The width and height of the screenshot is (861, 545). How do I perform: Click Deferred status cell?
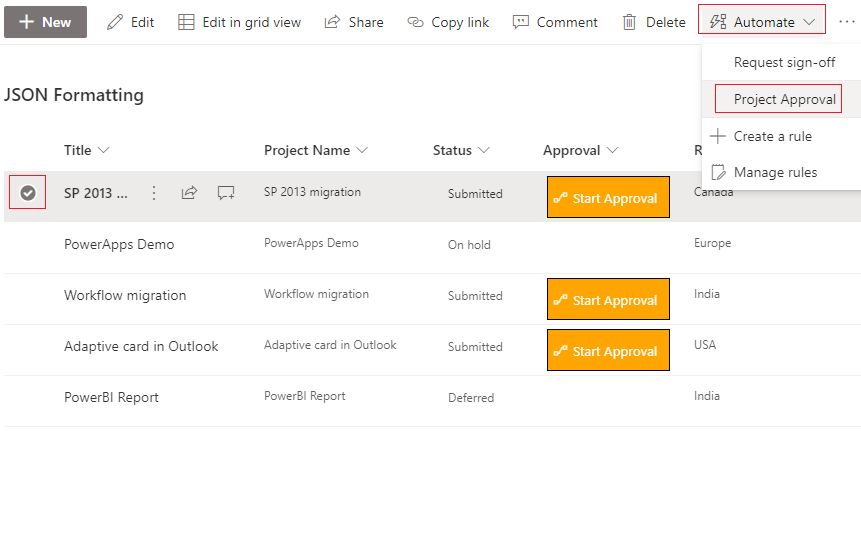[471, 398]
